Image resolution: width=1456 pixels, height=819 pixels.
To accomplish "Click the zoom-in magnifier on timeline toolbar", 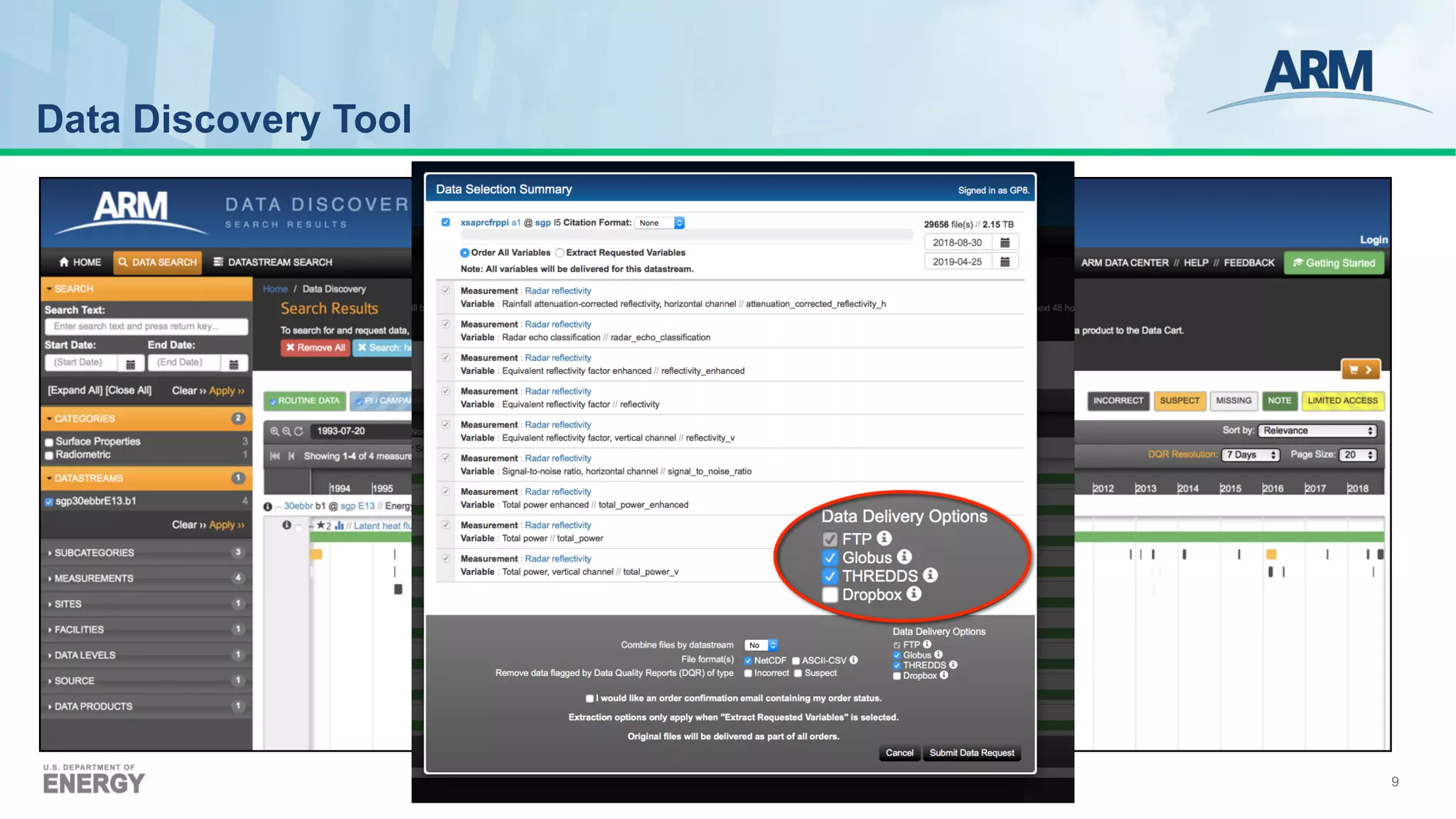I will pos(274,432).
